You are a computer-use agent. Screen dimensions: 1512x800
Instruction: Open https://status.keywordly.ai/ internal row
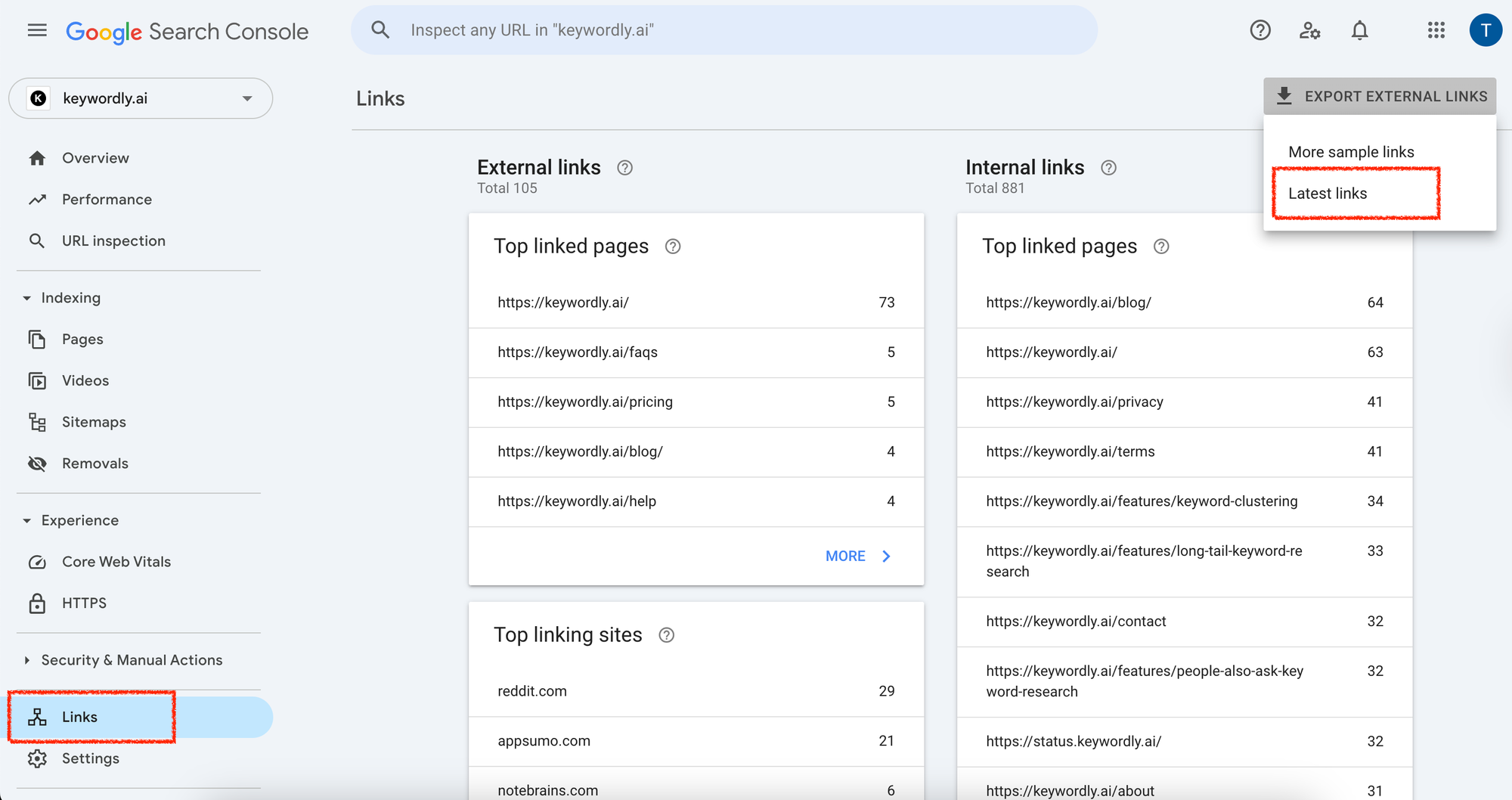pyautogui.click(x=1185, y=742)
